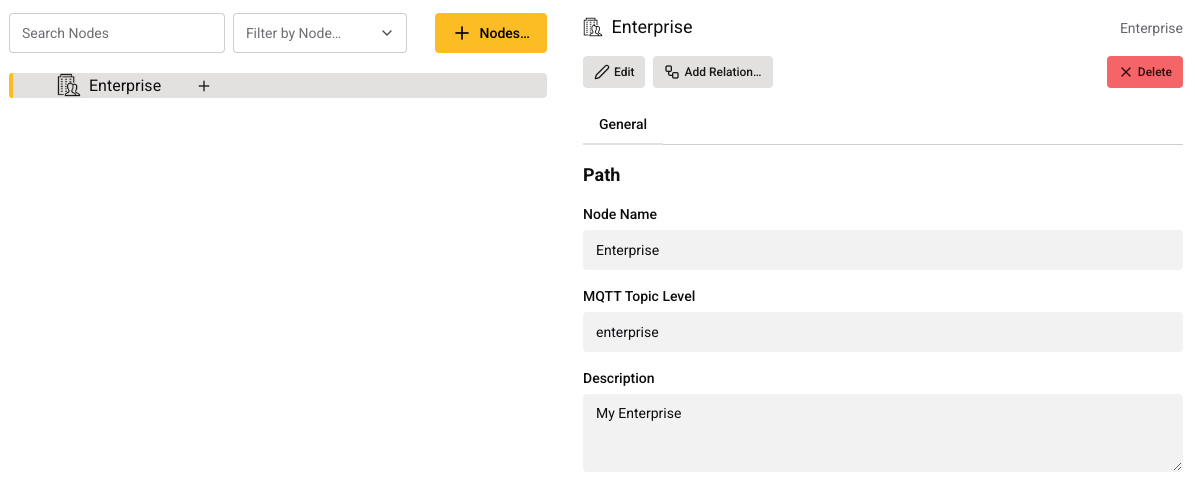This screenshot has height=481, width=1195.
Task: Focus the Search Nodes input field
Action: (116, 33)
